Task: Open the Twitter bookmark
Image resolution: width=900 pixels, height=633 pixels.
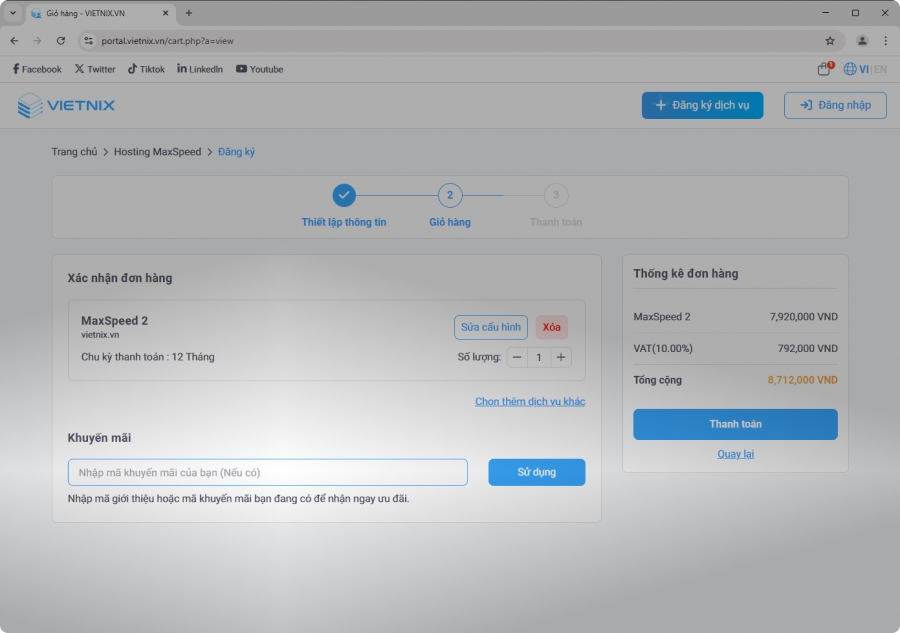Action: pyautogui.click(x=95, y=69)
